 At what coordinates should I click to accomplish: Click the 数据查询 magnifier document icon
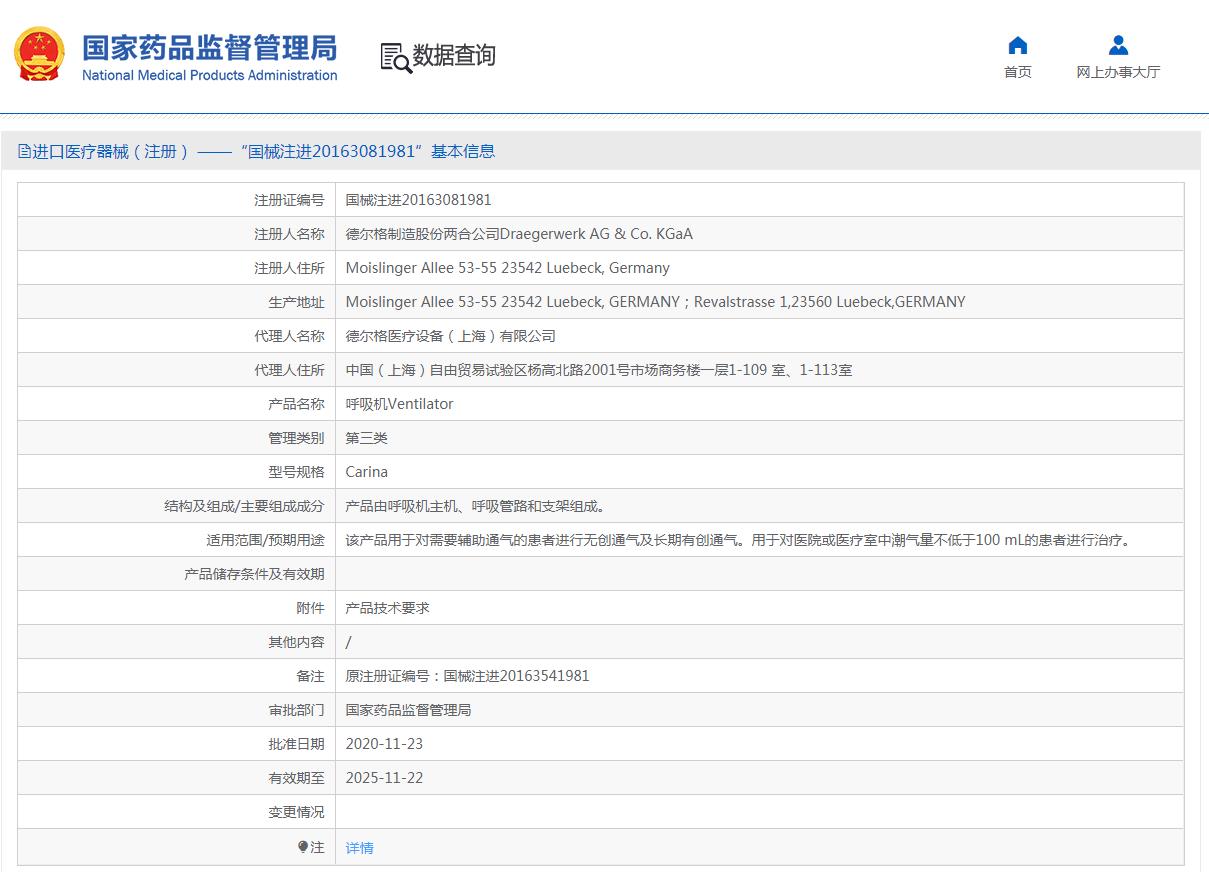[395, 58]
